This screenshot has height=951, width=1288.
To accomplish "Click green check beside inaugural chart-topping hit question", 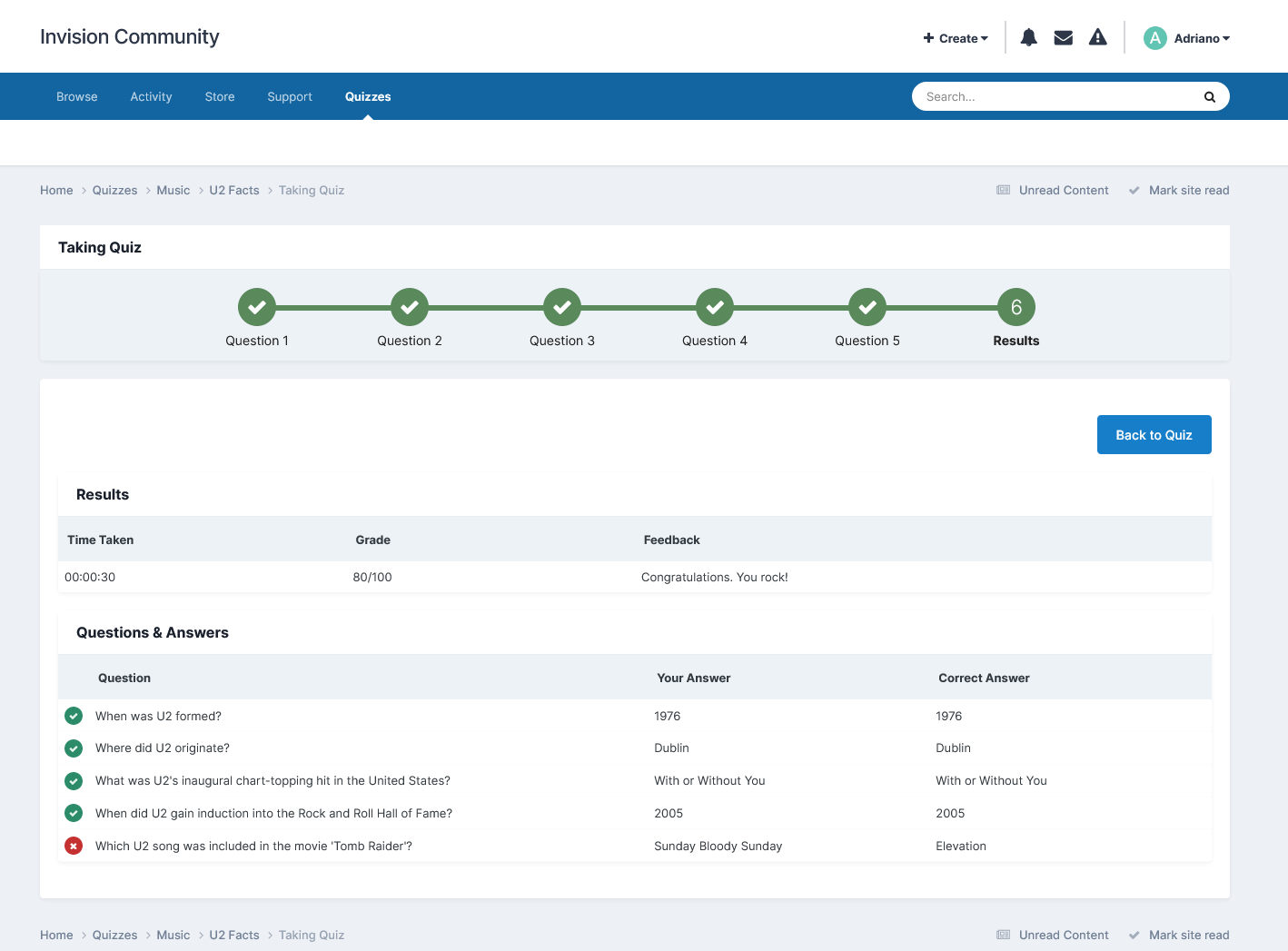I will [74, 781].
